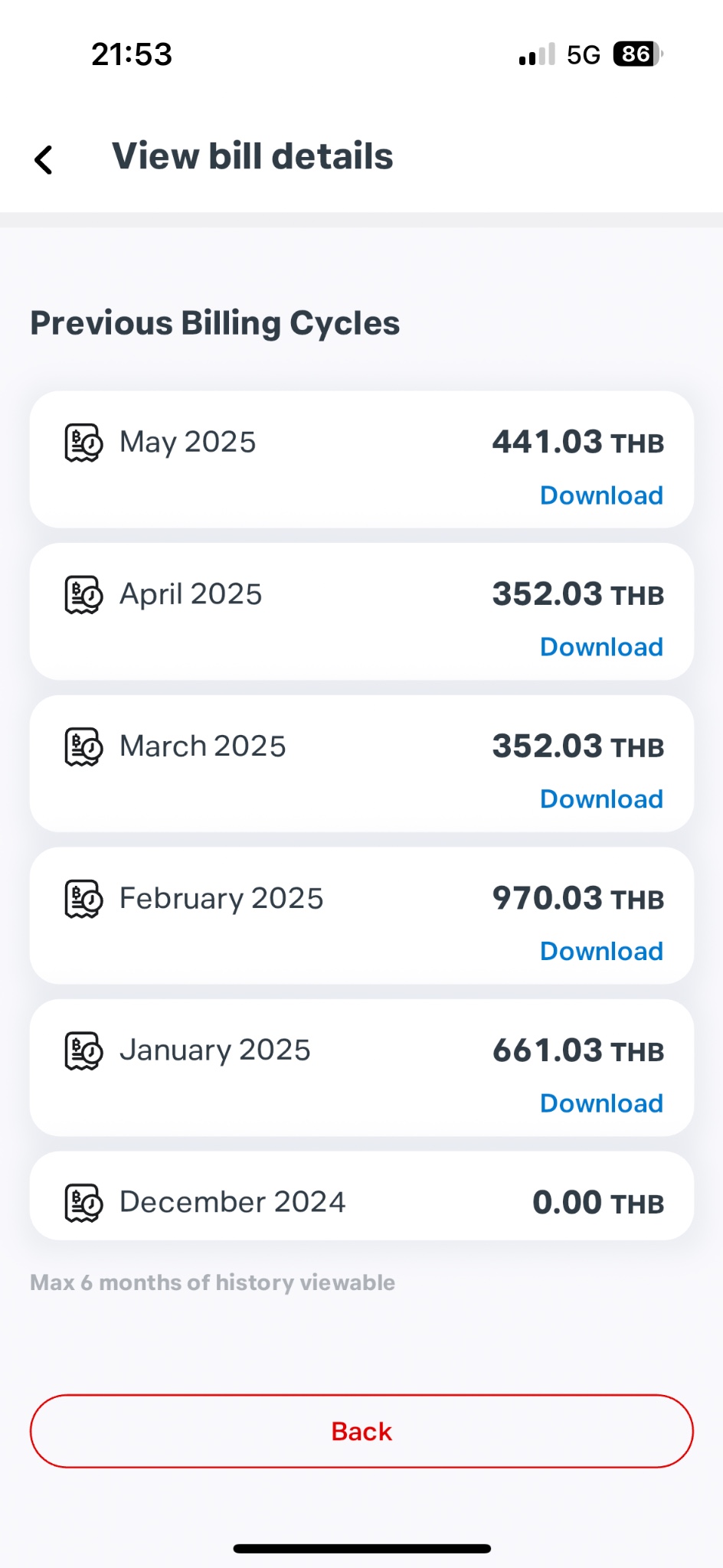This screenshot has height=1568, width=723.
Task: Open the December 2024 billing cycle card
Action: click(x=361, y=1196)
